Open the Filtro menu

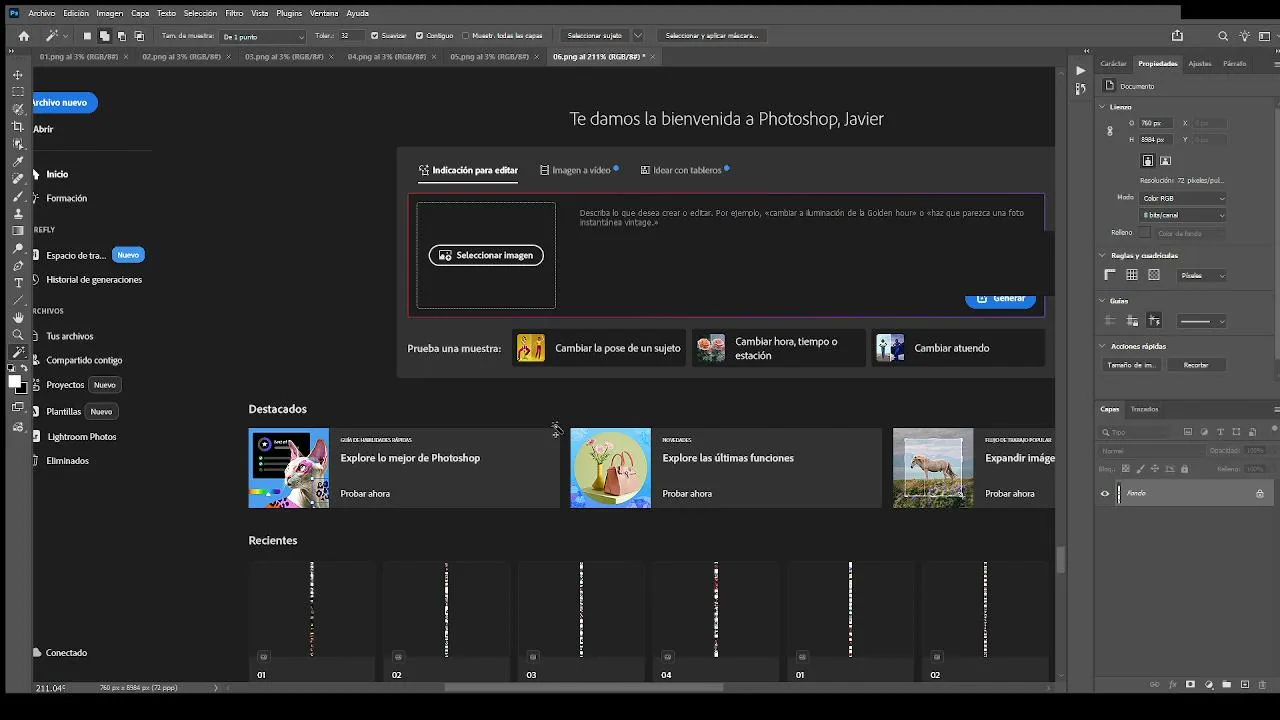coord(234,13)
